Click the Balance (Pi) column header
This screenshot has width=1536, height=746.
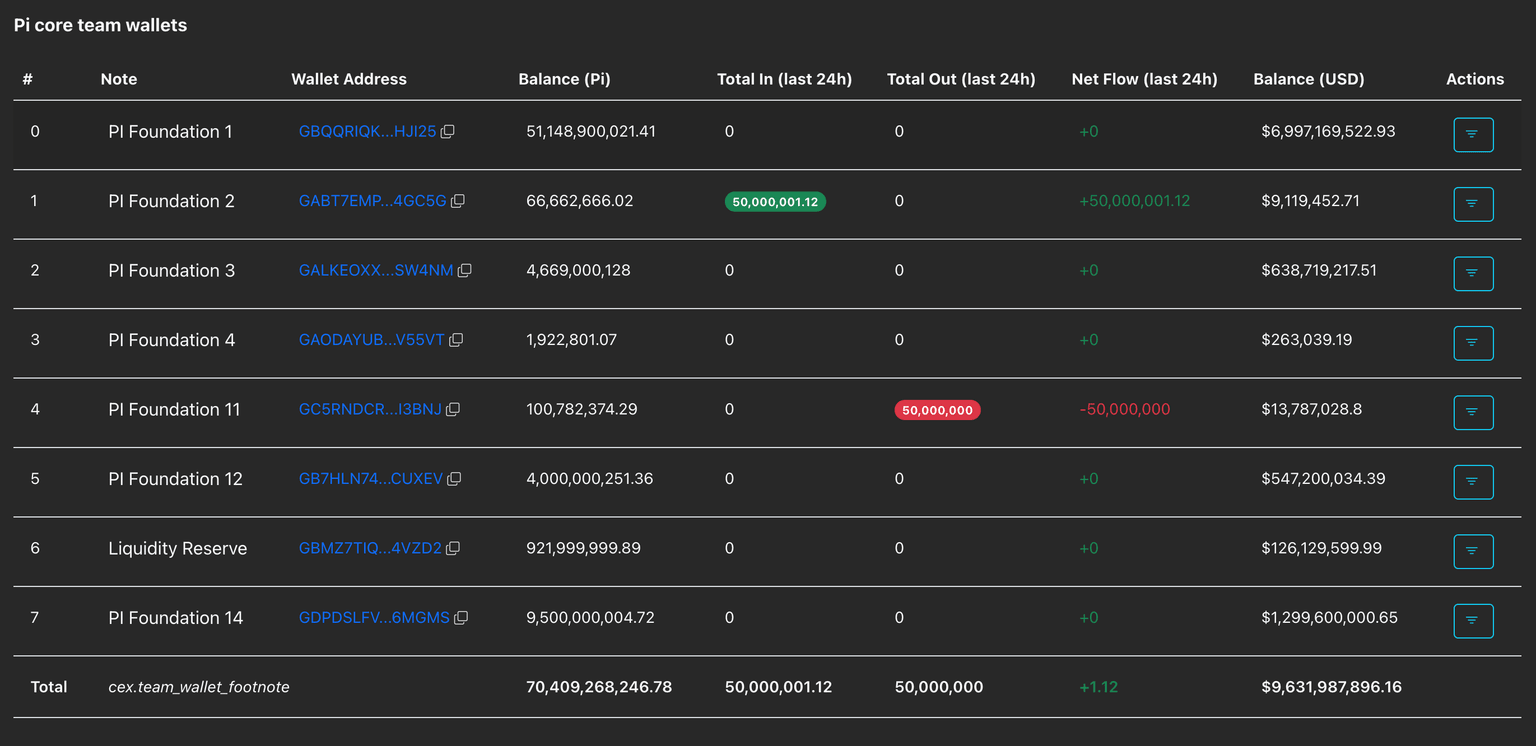tap(564, 79)
